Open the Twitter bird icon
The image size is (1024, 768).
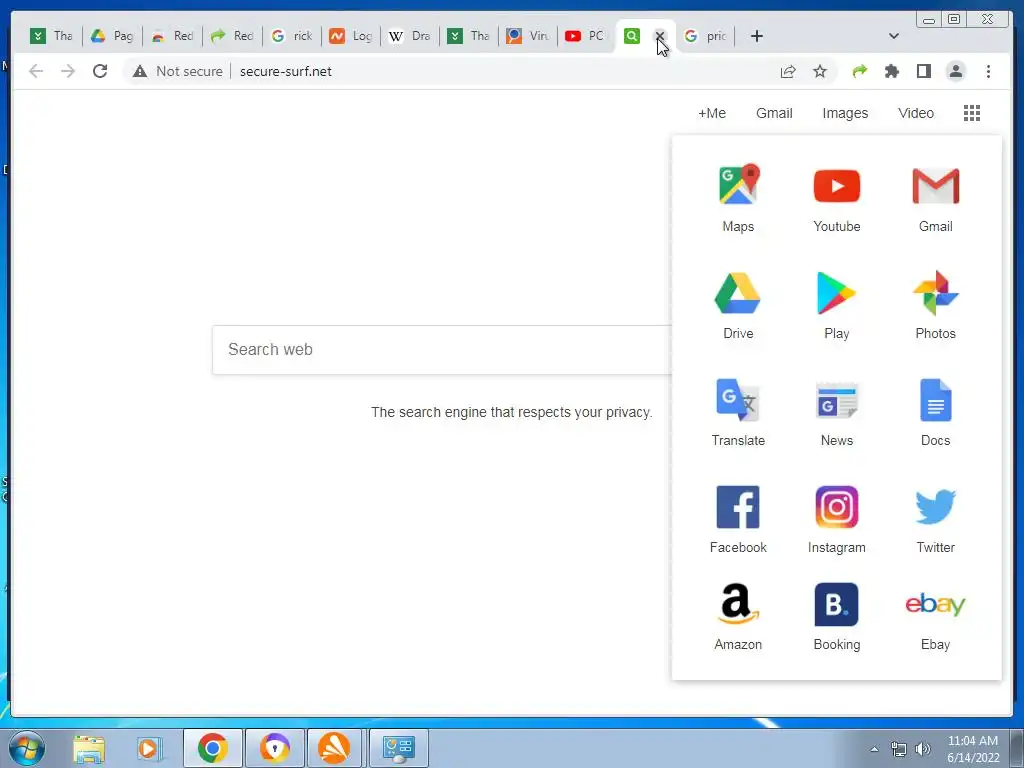coord(935,507)
